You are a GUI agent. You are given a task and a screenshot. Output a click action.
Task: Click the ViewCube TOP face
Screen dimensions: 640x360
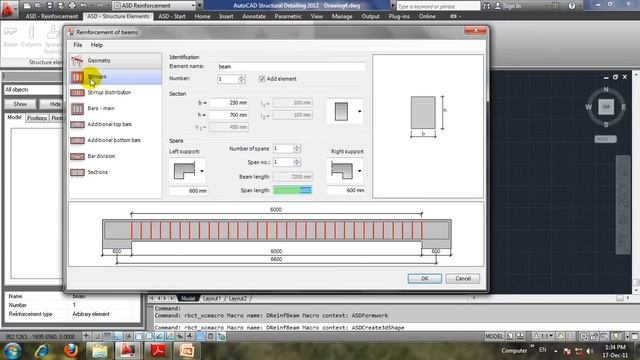tap(606, 107)
